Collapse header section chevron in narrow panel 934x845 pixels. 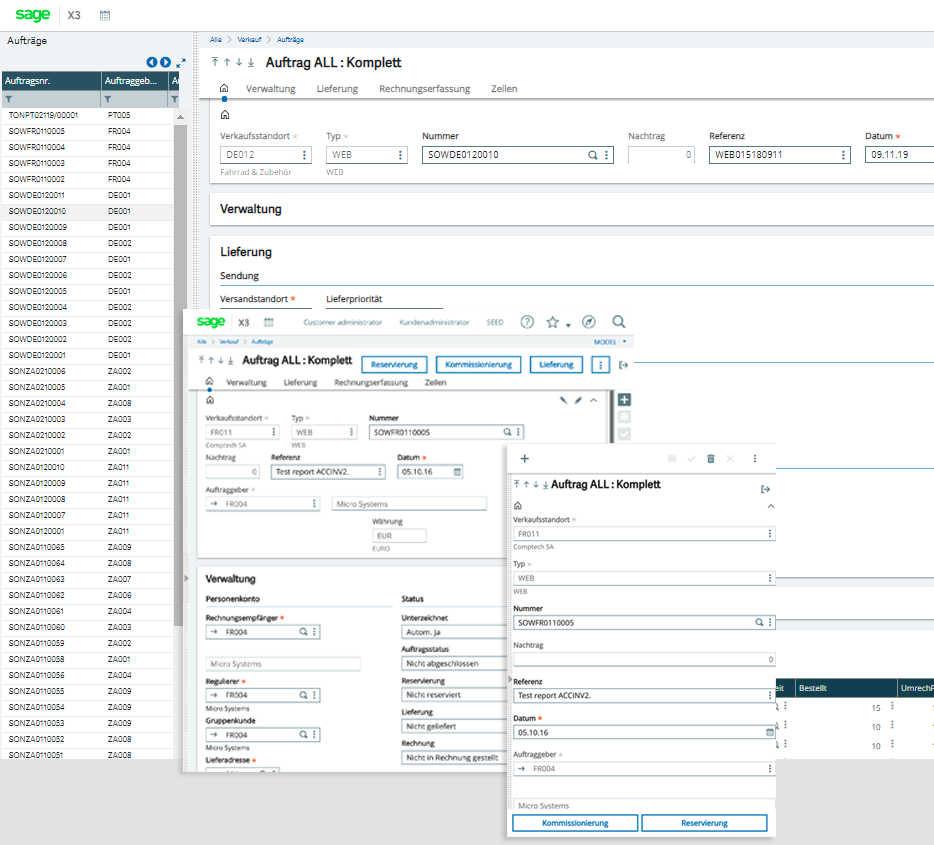point(771,506)
